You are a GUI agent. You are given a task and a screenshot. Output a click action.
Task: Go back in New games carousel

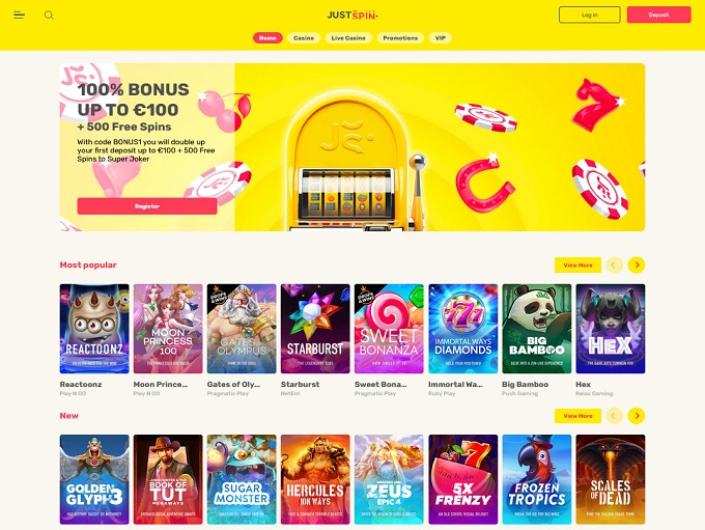pyautogui.click(x=614, y=416)
